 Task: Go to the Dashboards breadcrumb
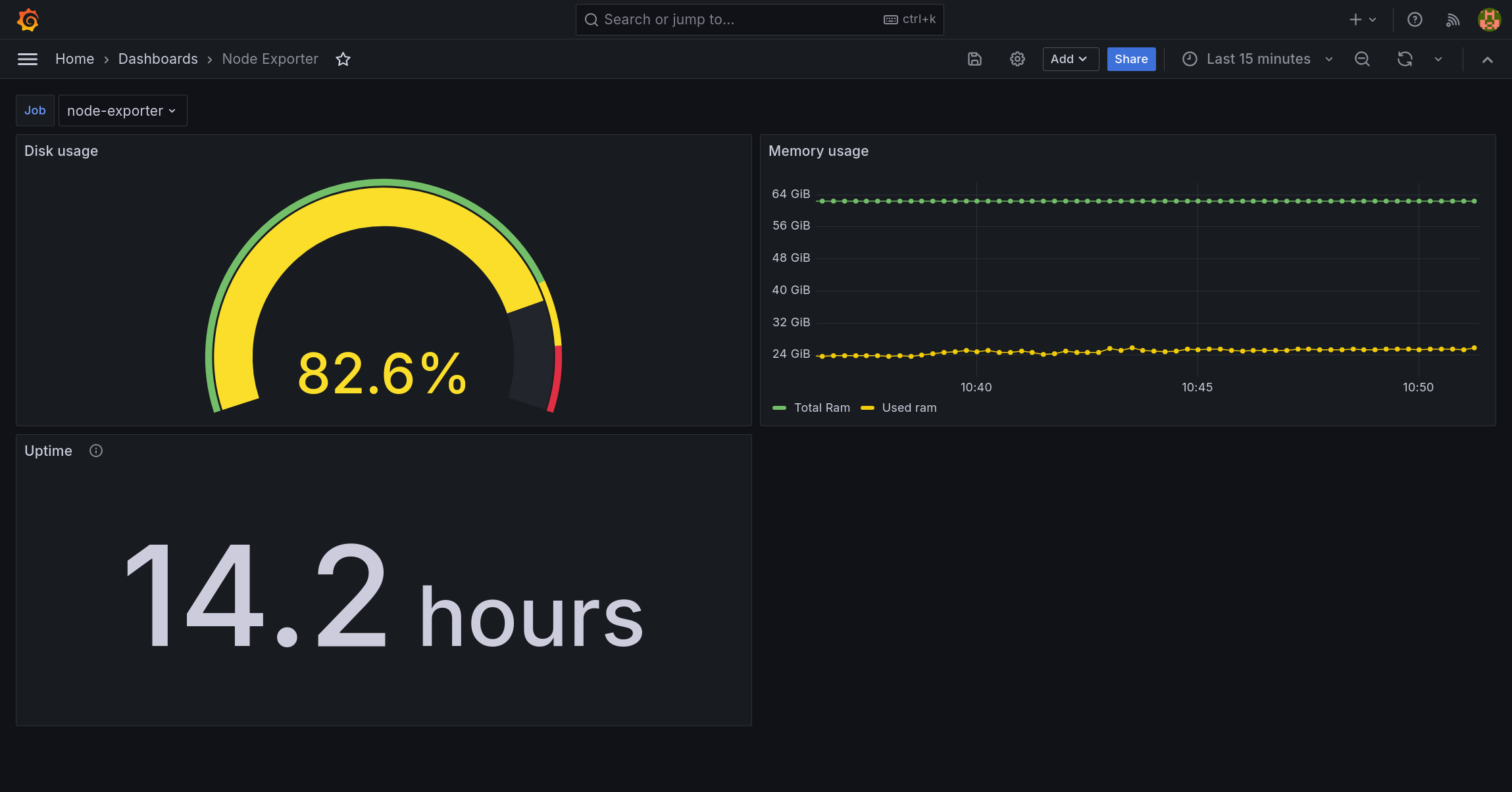[158, 59]
